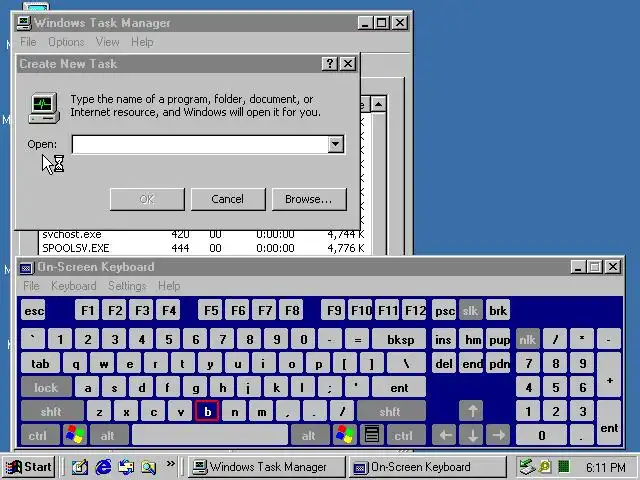The width and height of the screenshot is (640, 480).
Task: Select the svchost.exe process row
Action: (203, 234)
